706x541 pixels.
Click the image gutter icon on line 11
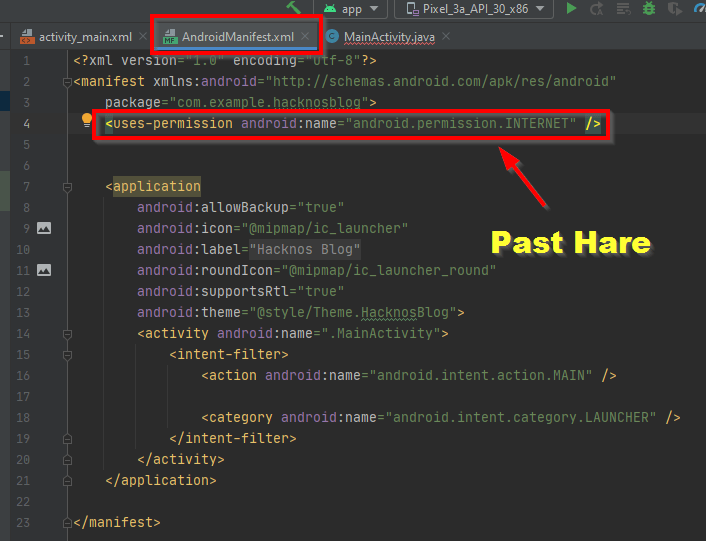(x=44, y=270)
